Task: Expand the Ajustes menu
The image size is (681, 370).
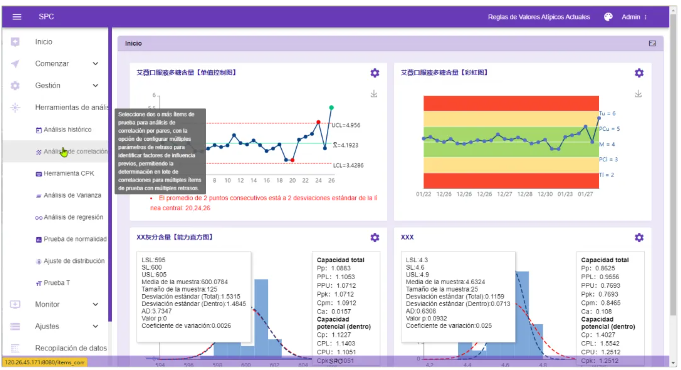Action: tap(96, 326)
